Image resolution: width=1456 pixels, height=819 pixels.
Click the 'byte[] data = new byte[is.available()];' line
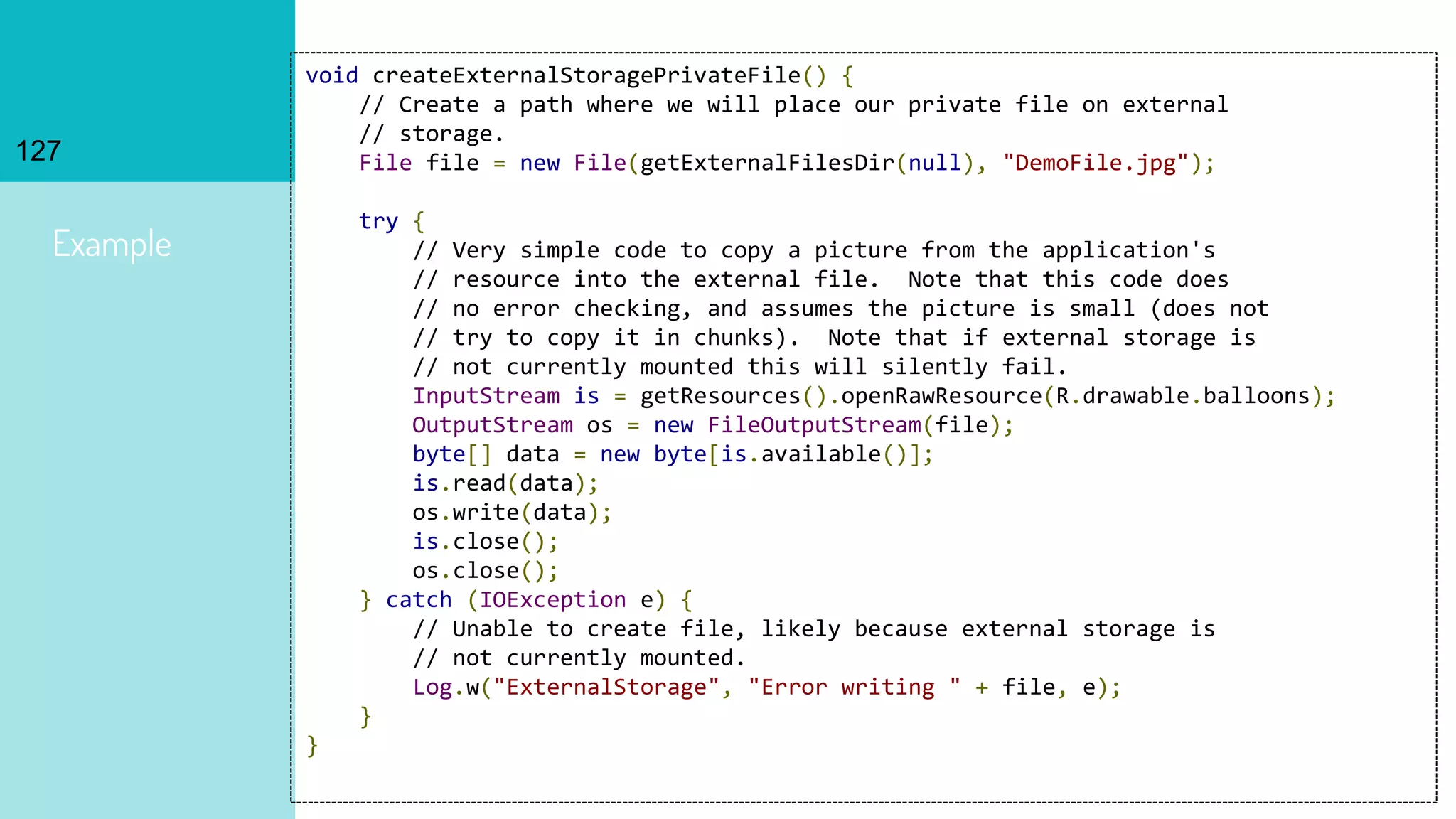pyautogui.click(x=673, y=454)
